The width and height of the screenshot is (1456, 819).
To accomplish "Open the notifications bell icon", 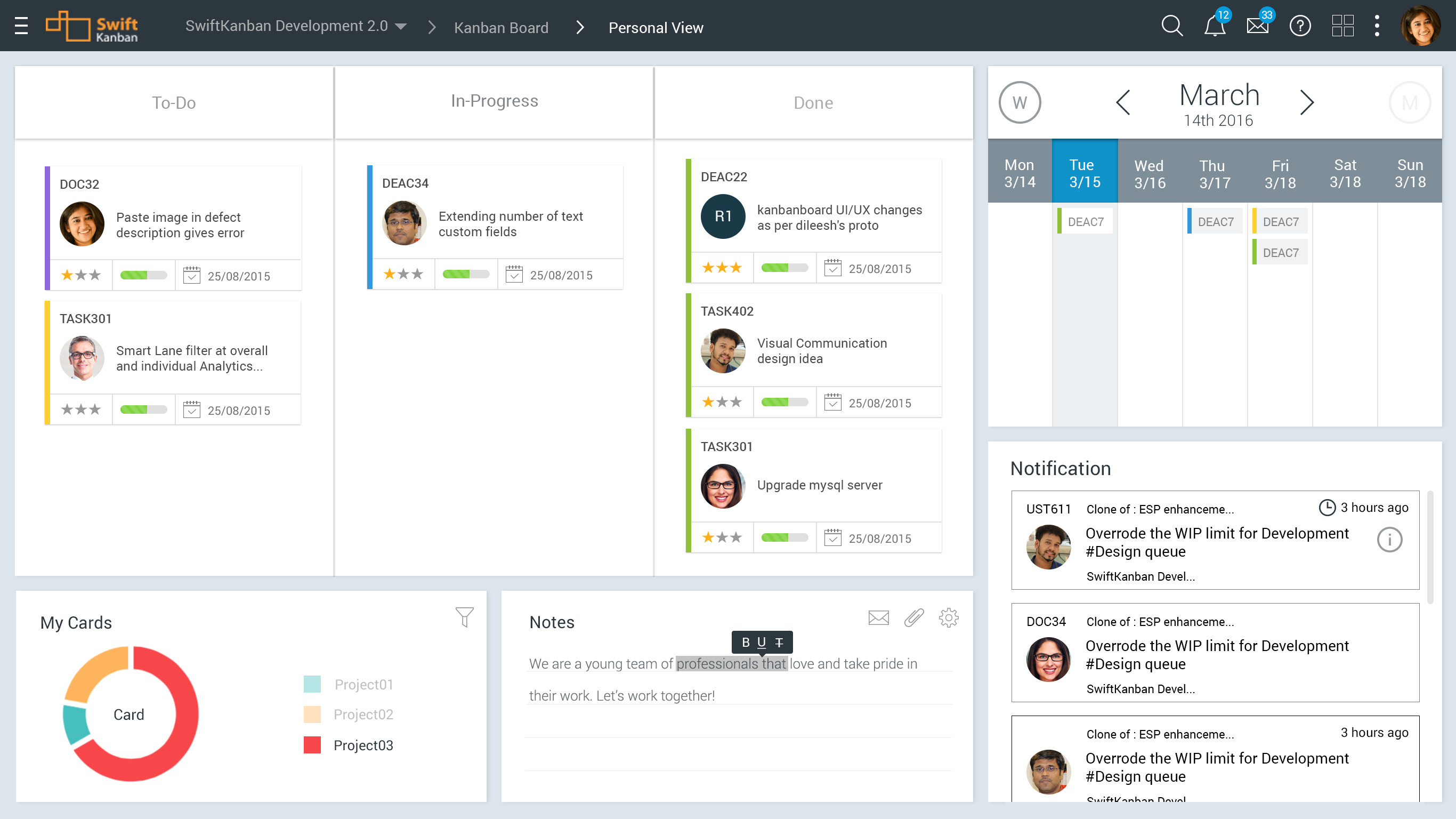I will tap(1214, 26).
